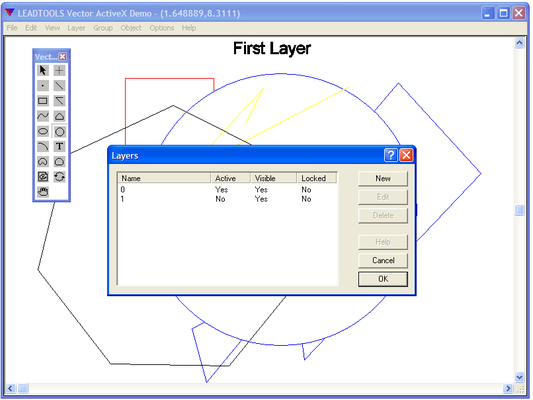Open the question mark help in Layers dialog
This screenshot has width=533, height=400.
[x=391, y=155]
